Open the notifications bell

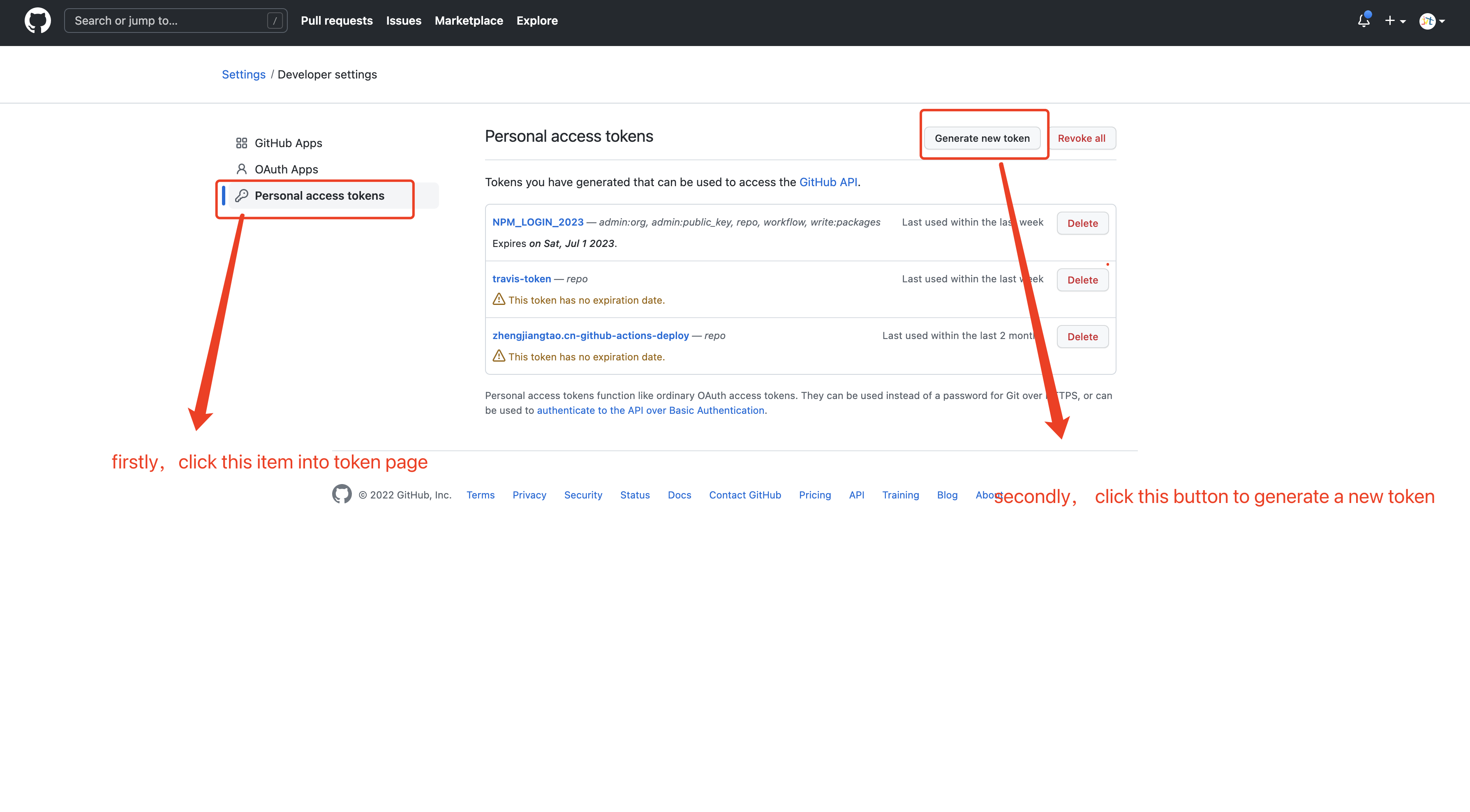click(1363, 21)
